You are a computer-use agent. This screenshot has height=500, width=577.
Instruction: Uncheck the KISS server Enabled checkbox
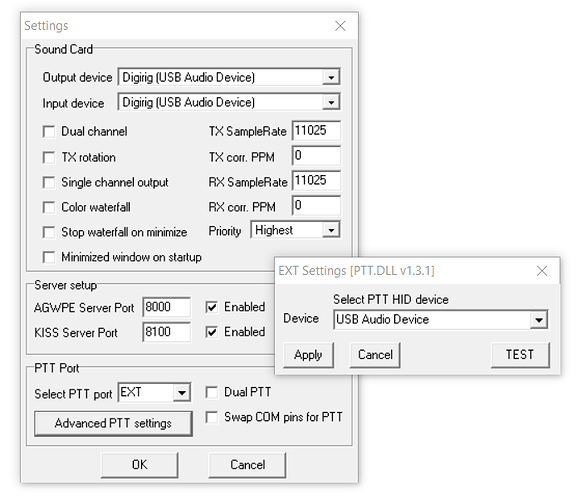[x=212, y=332]
